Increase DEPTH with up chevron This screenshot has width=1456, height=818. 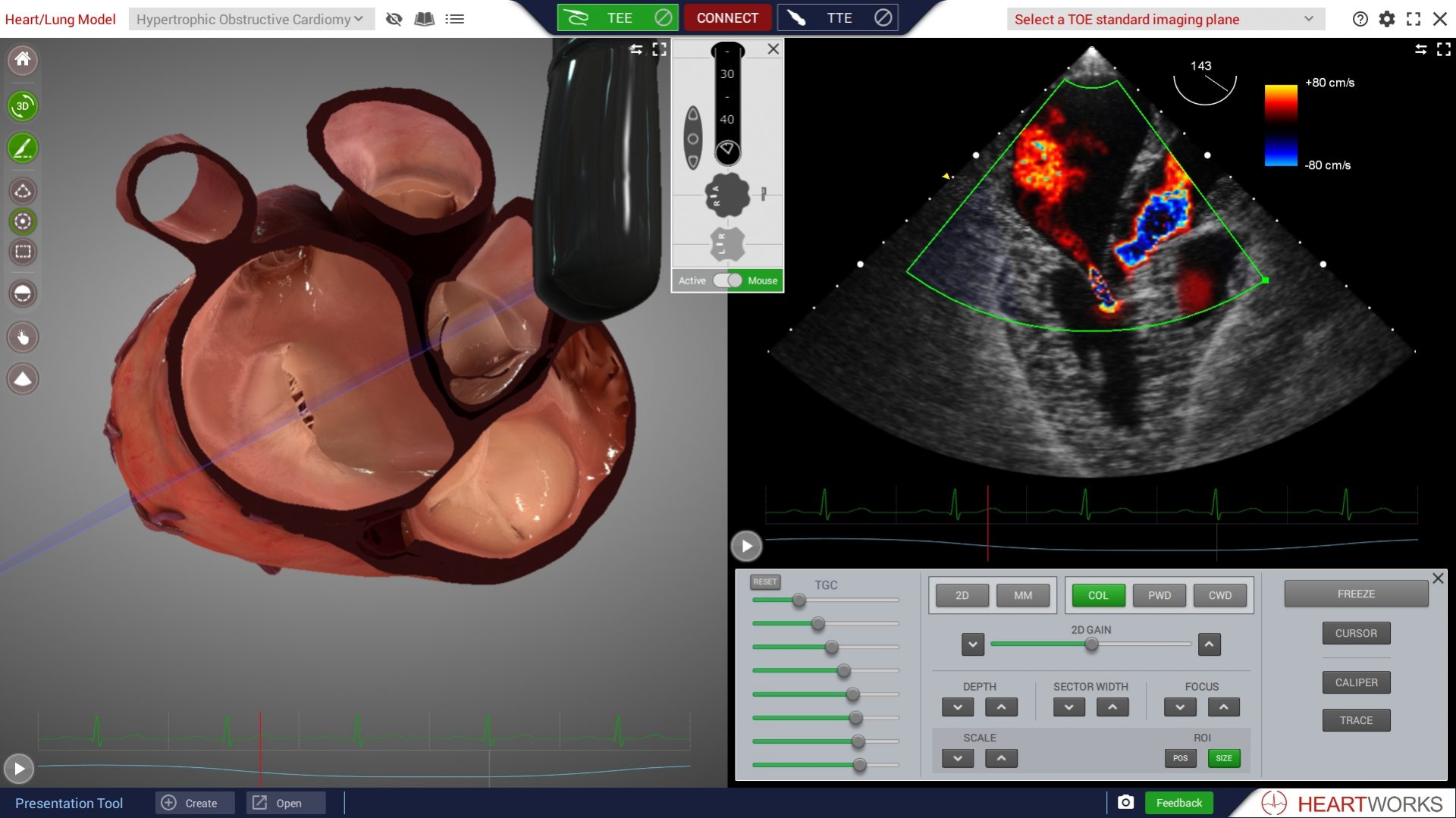[x=1001, y=707]
